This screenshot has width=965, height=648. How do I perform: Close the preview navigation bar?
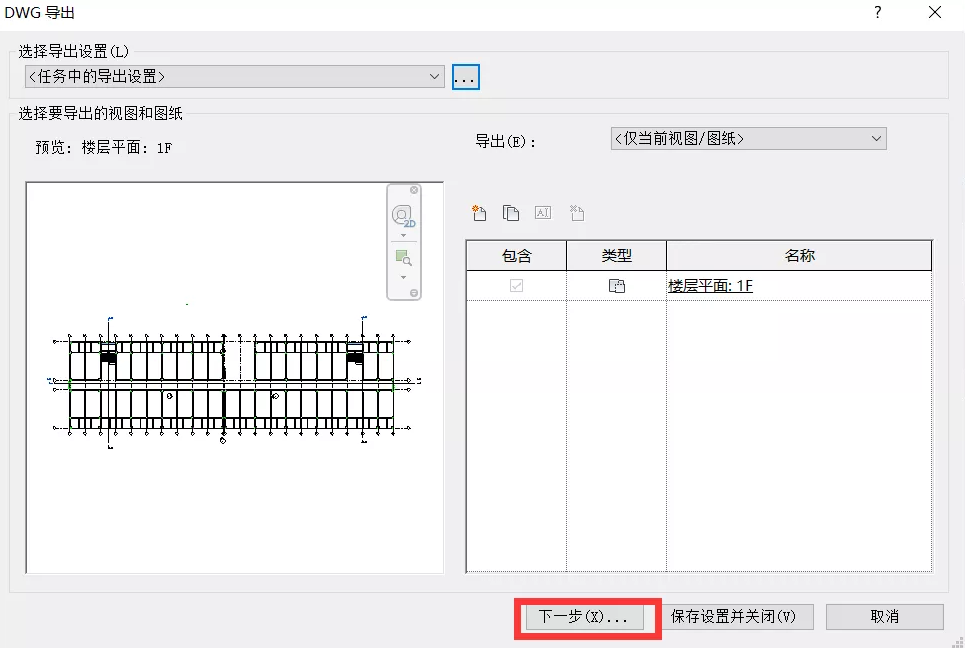pos(414,190)
